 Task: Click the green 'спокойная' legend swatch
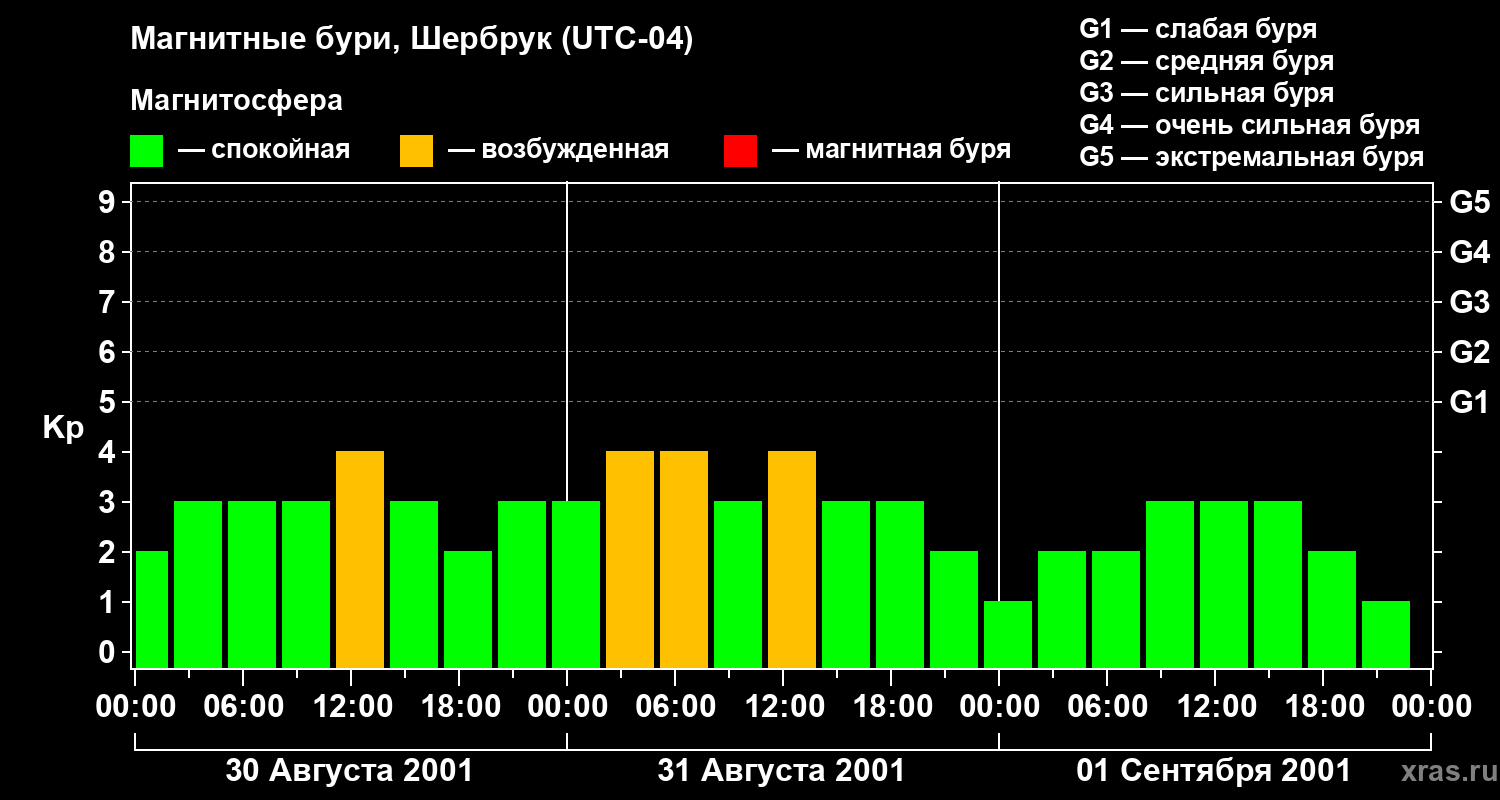pyautogui.click(x=147, y=151)
